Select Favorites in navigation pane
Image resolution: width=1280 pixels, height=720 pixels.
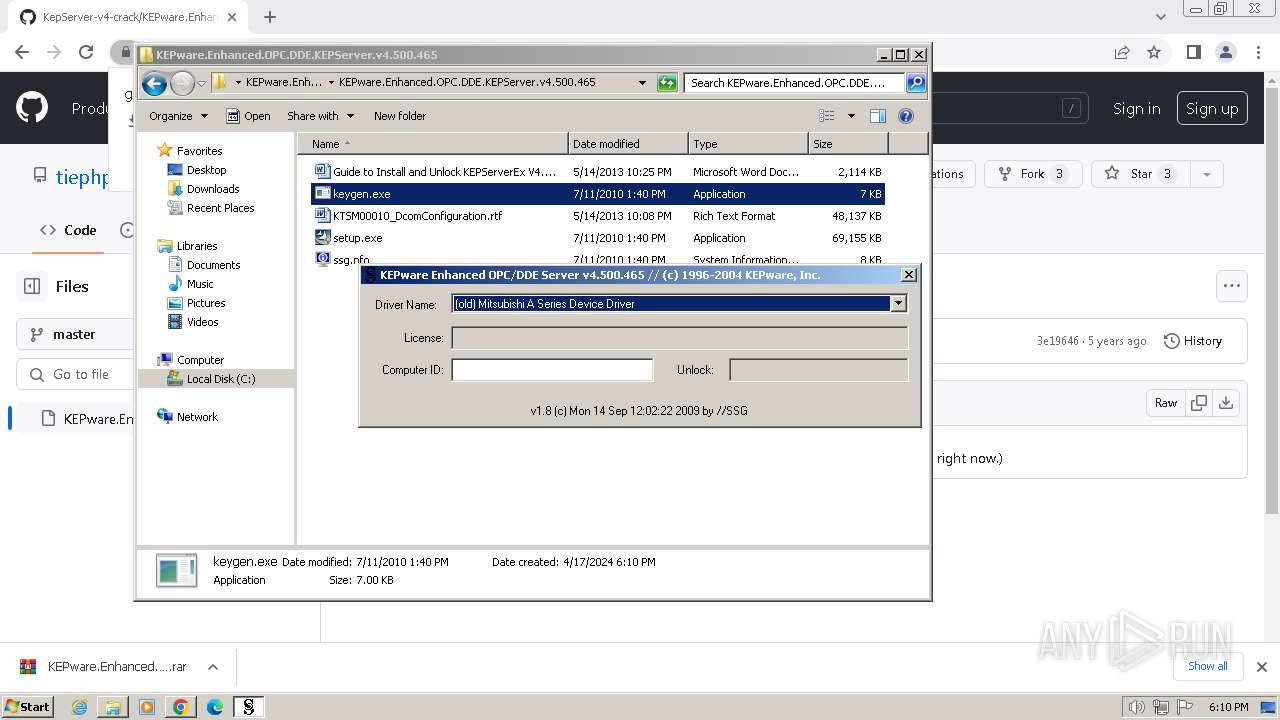(x=199, y=151)
